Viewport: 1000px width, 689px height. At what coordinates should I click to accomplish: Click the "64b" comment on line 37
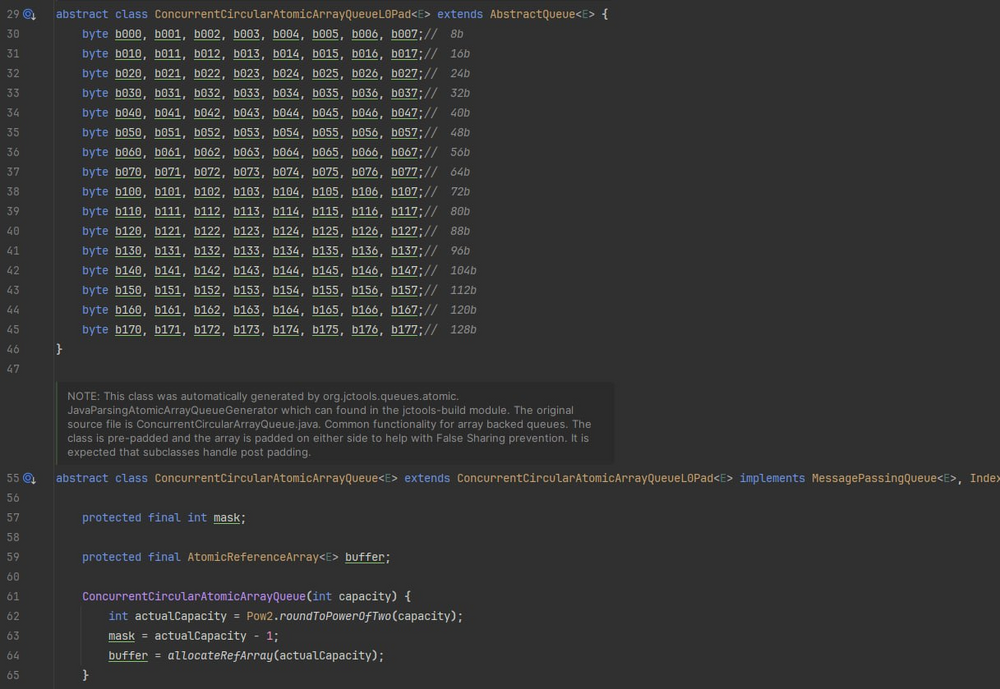(460, 172)
